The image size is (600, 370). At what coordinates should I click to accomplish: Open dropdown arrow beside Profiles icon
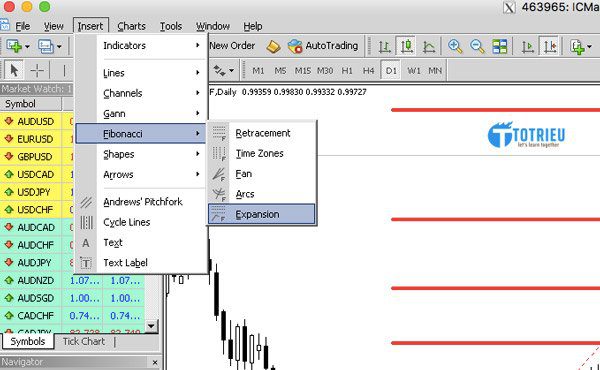[59, 47]
